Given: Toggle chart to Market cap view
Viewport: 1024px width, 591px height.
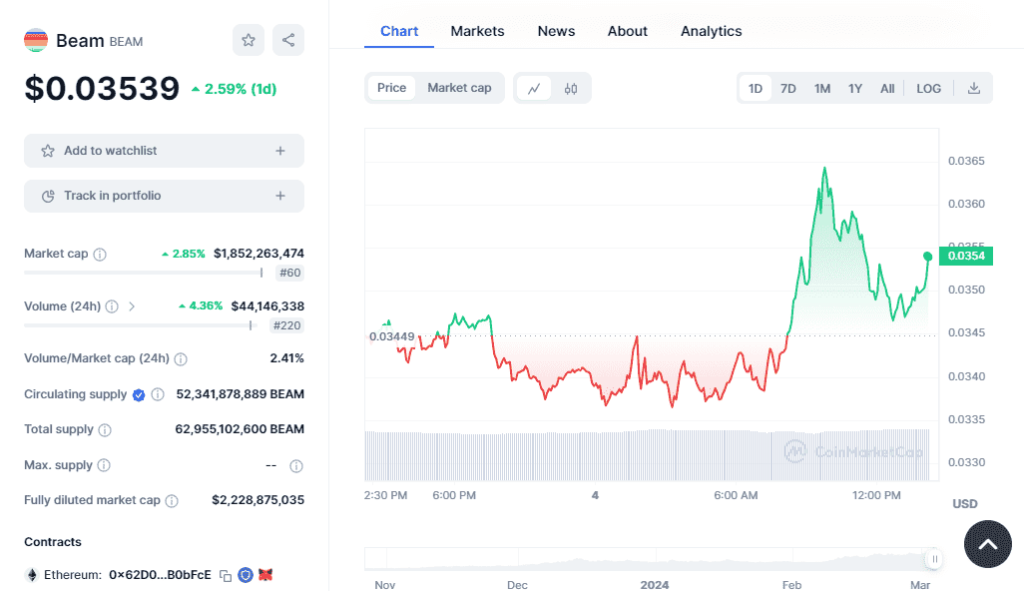Looking at the screenshot, I should [459, 88].
